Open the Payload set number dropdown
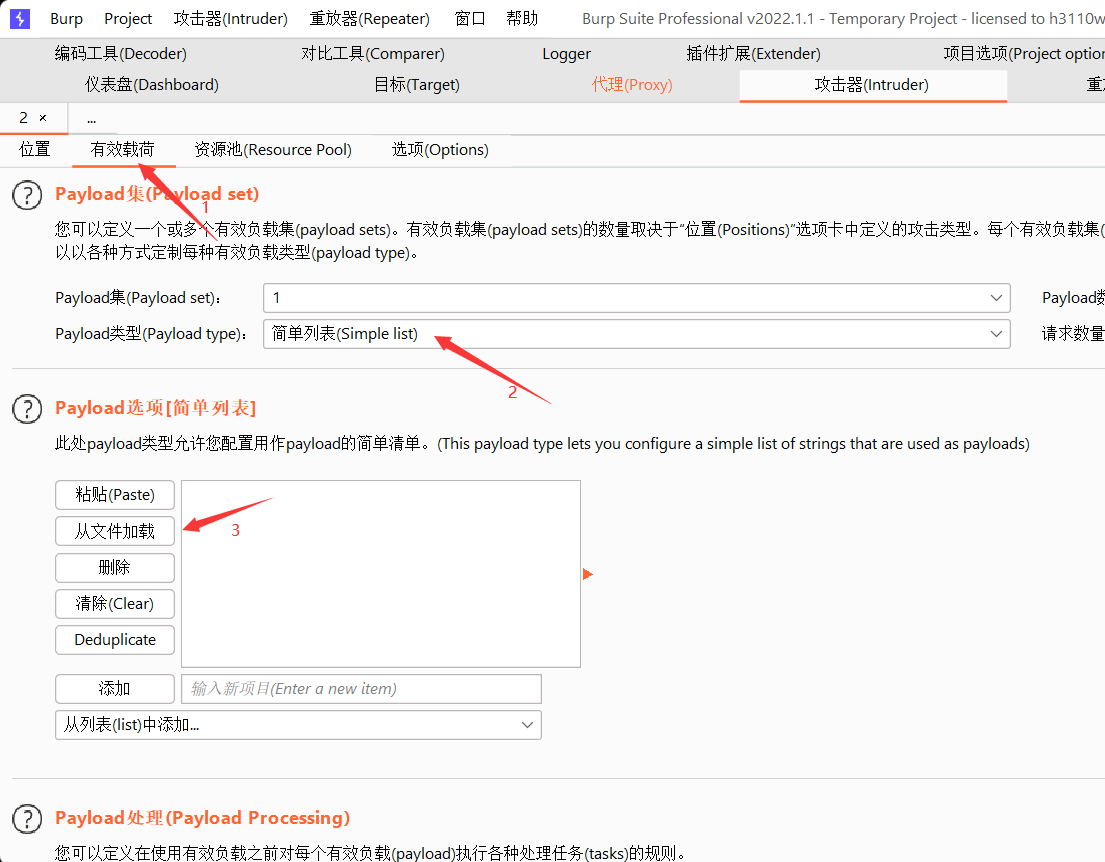Viewport: 1105px width, 862px height. click(x=637, y=298)
